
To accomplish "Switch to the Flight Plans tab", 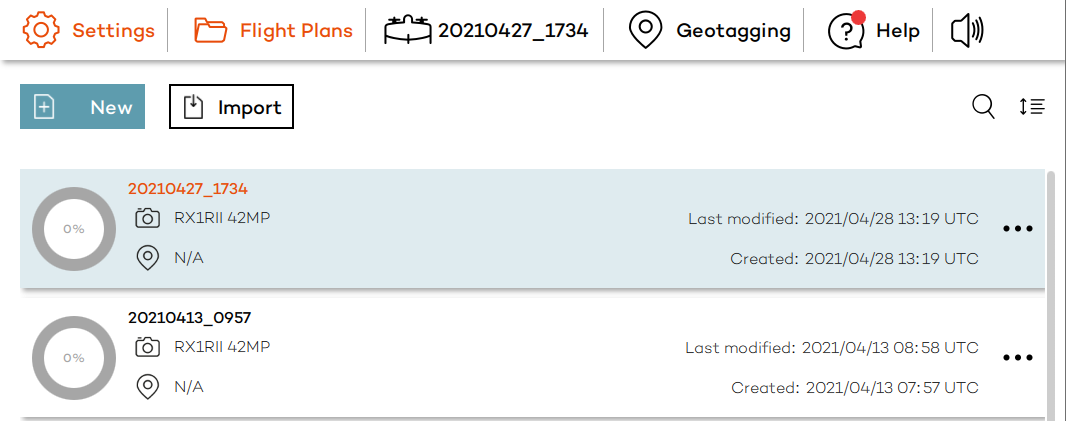I will click(x=296, y=30).
